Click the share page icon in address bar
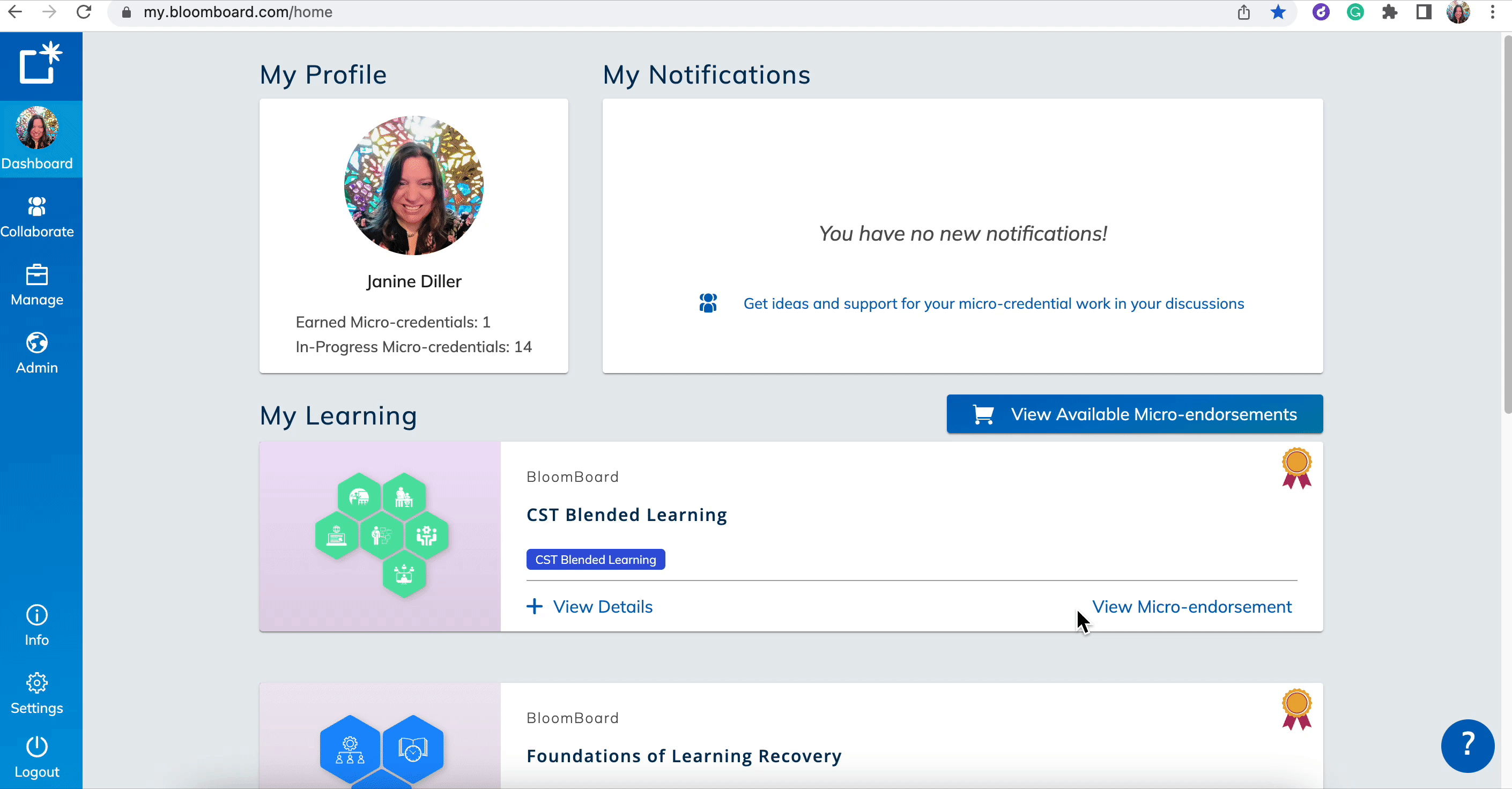This screenshot has width=1512, height=789. 1244,12
